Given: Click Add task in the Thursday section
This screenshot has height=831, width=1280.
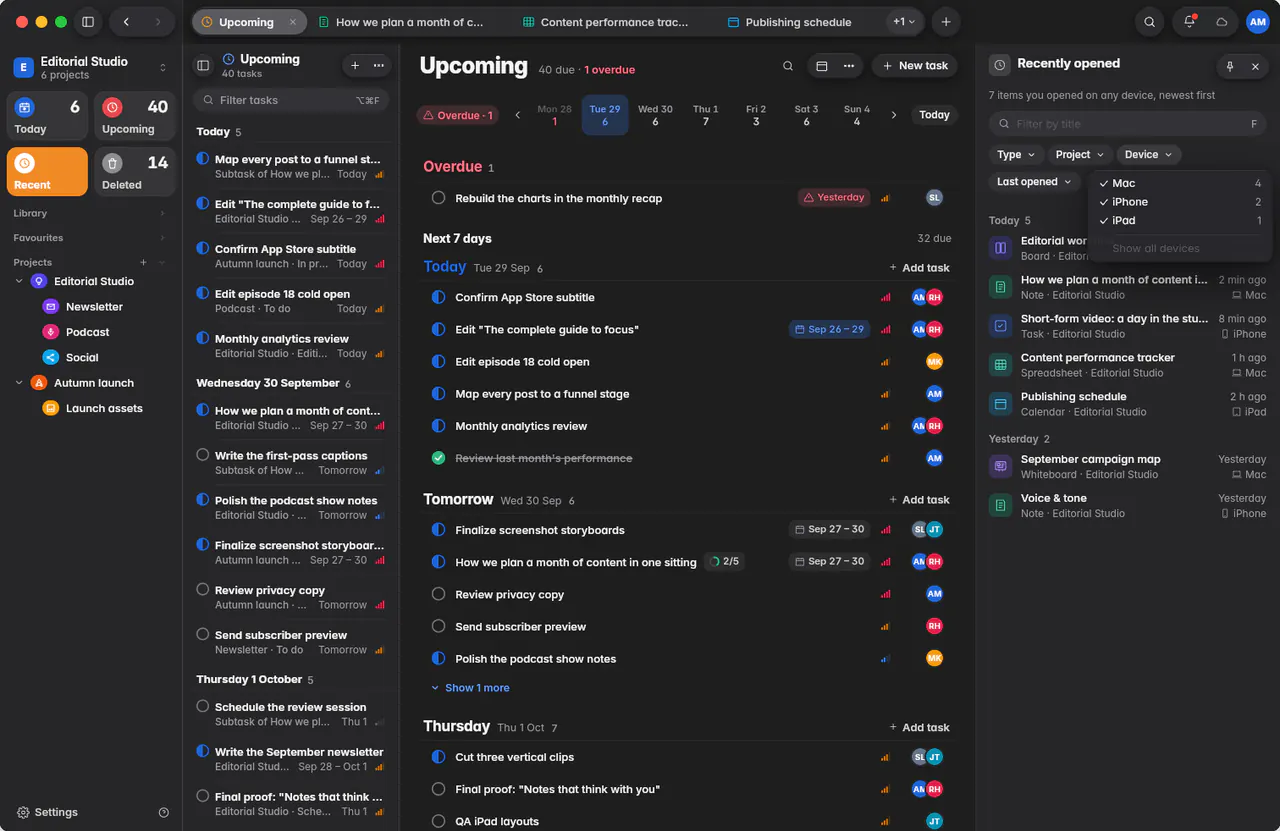Looking at the screenshot, I should (919, 727).
